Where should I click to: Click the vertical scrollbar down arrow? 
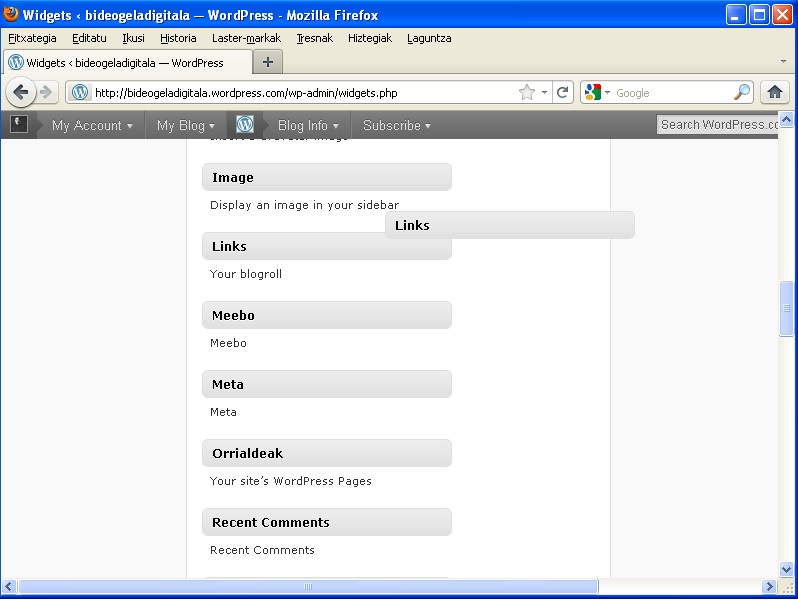point(786,569)
